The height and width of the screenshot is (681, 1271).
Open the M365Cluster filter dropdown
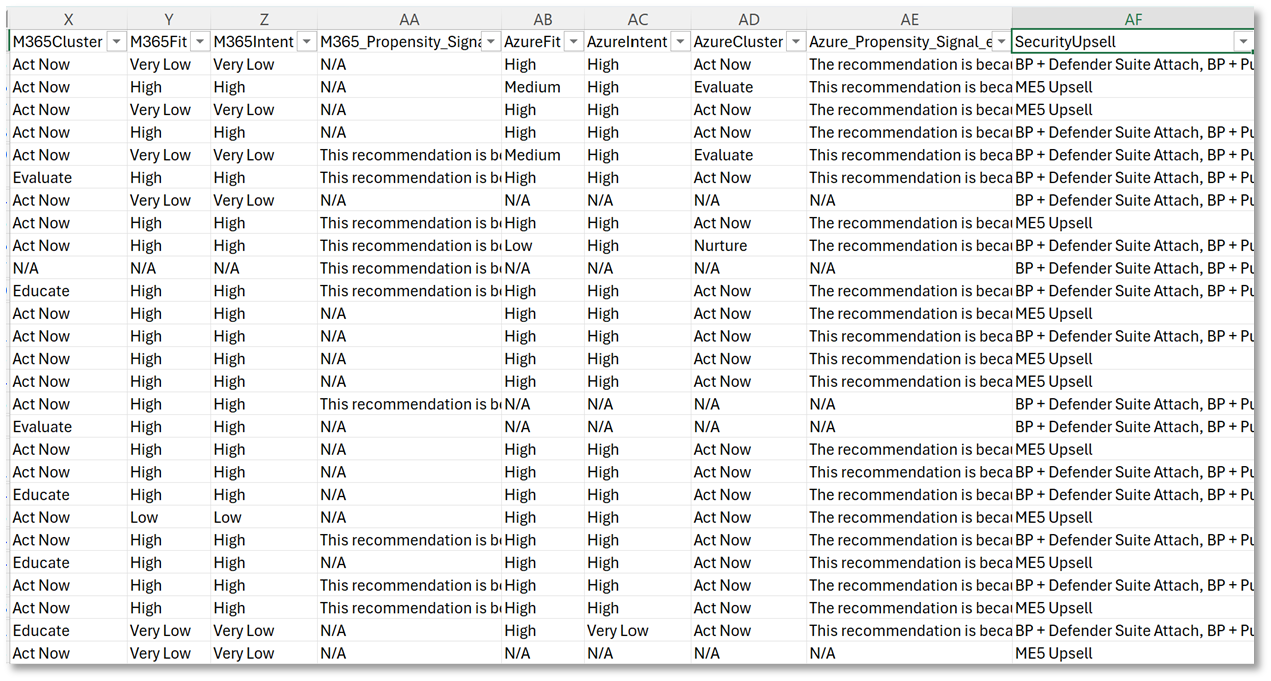(x=116, y=42)
